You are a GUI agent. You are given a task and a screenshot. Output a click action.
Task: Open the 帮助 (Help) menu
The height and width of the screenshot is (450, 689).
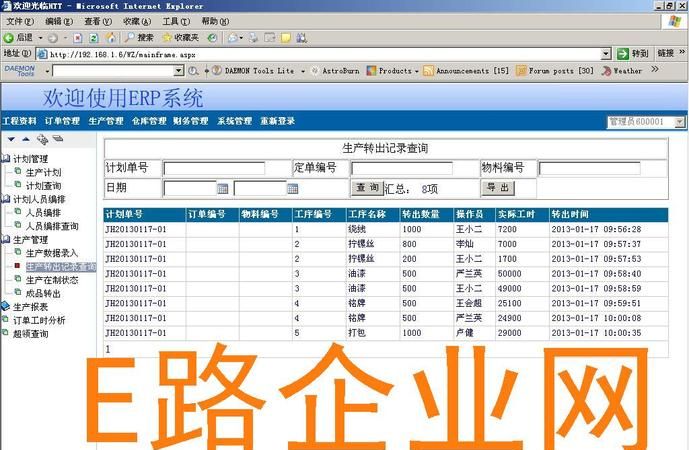click(x=215, y=21)
